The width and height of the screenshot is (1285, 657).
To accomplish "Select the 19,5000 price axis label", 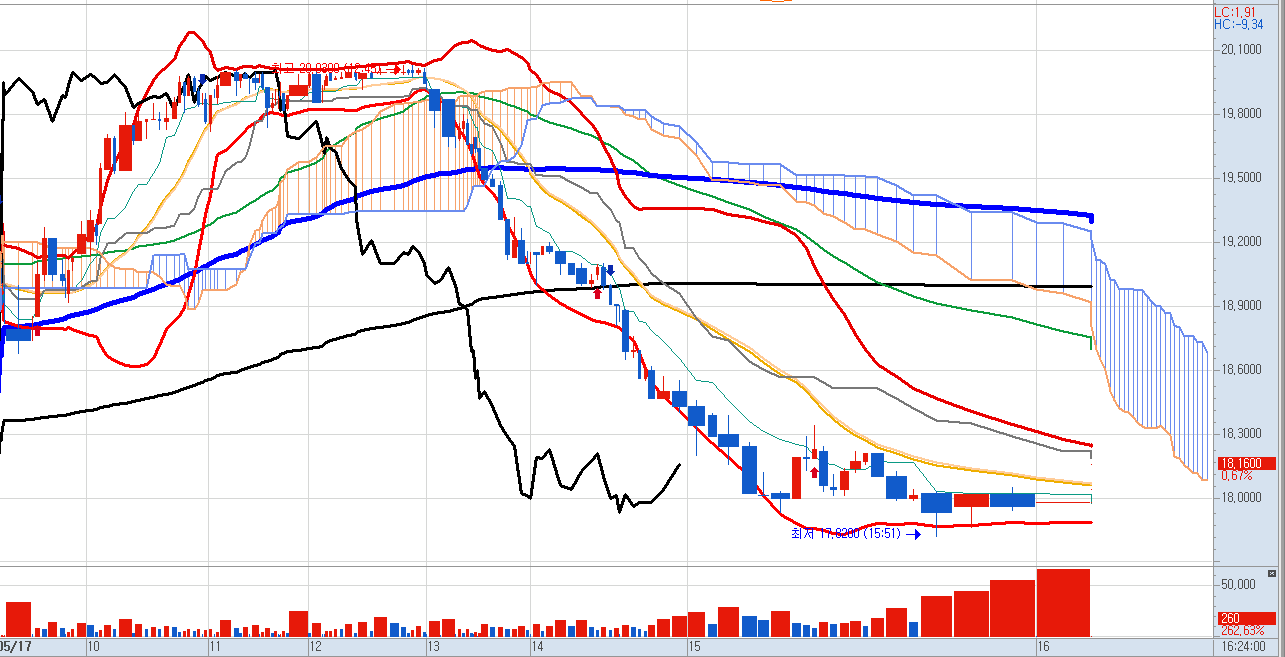I will pos(1239,178).
